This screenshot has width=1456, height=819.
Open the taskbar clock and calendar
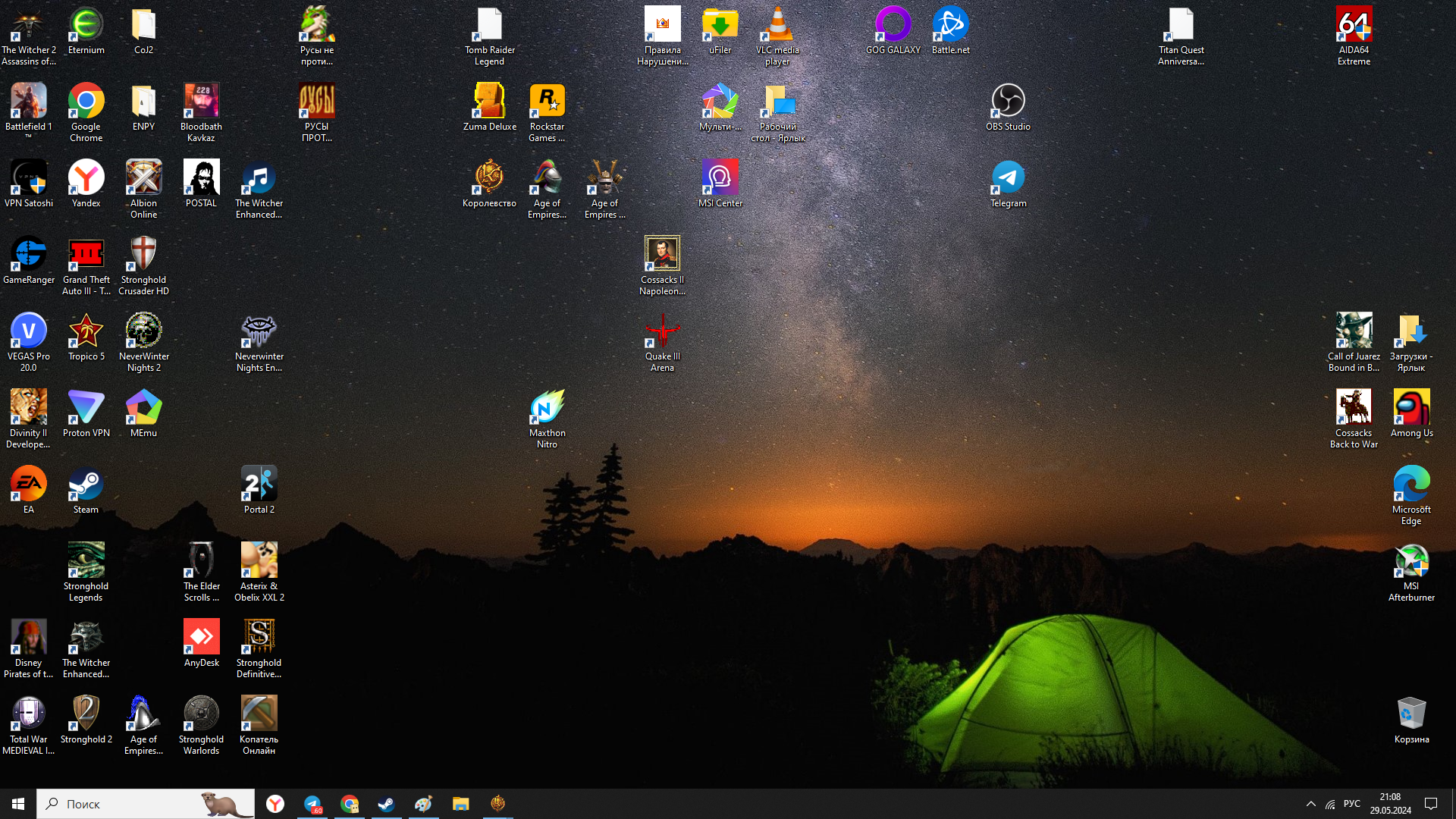coord(1390,804)
